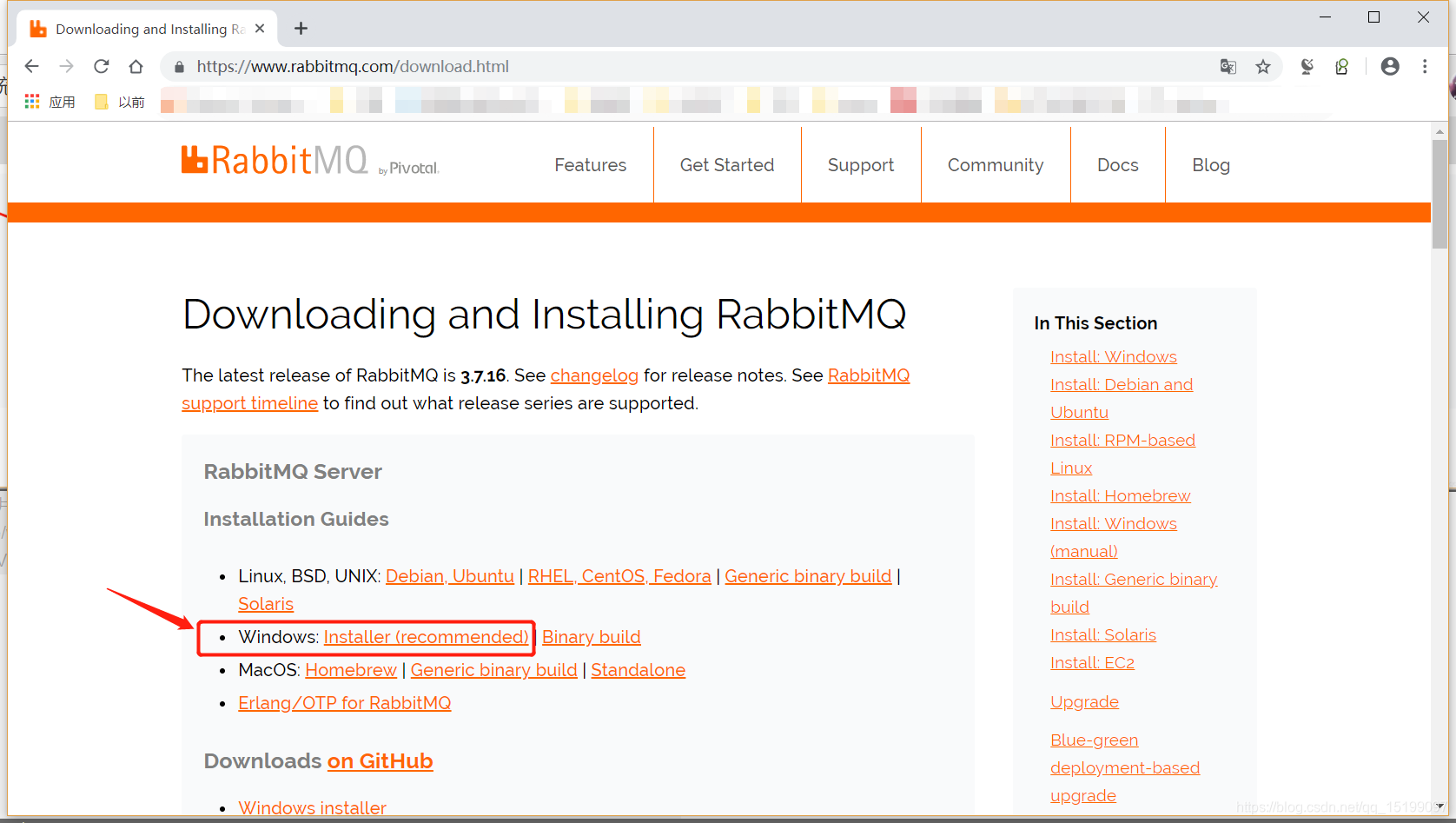Bookmark this page with the star icon
1456x823 pixels.
(1263, 67)
